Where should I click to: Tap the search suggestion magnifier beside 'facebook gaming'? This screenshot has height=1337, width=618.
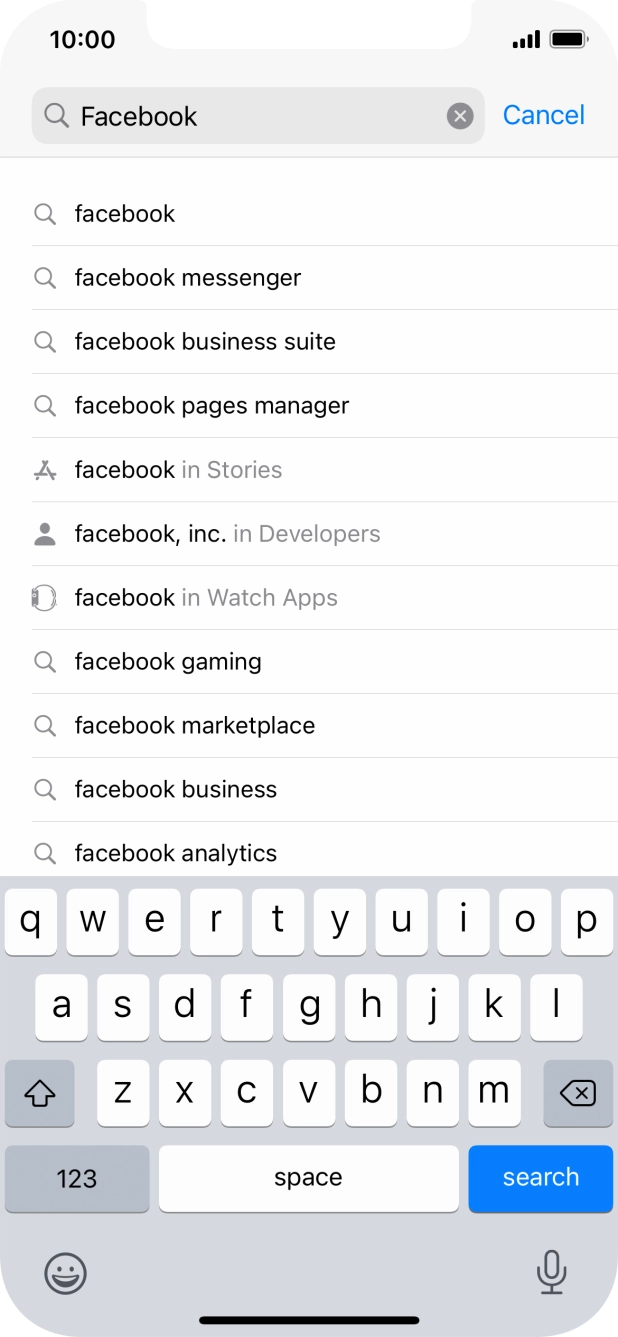tap(45, 662)
